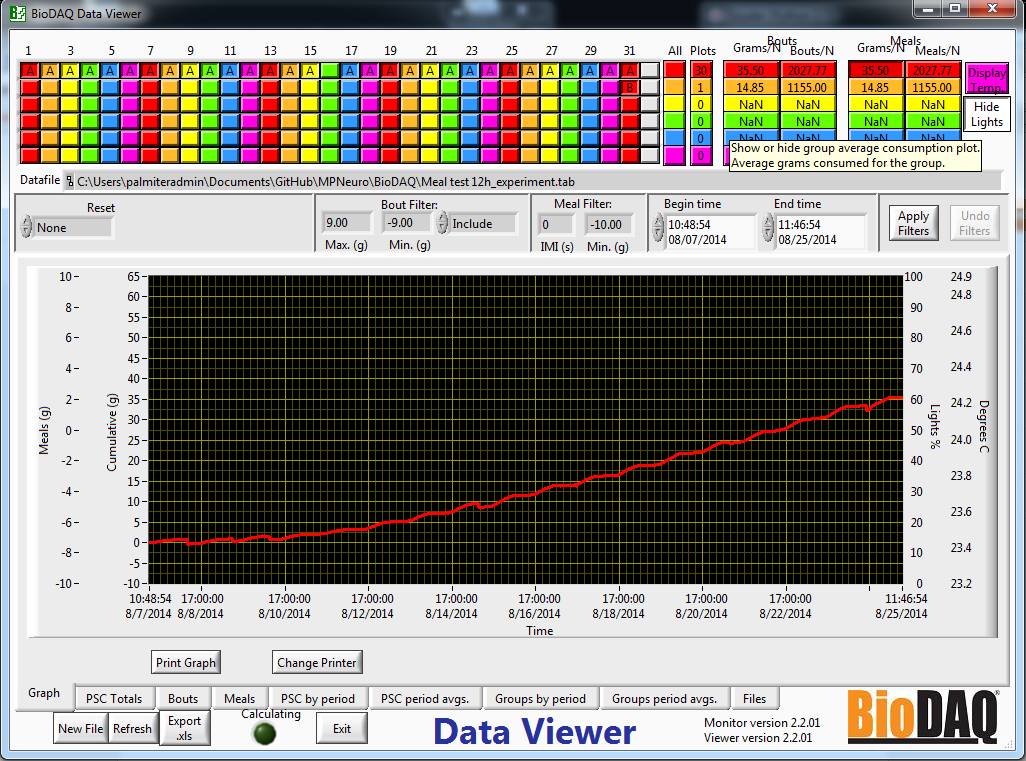Toggle Hide Lights

pos(986,114)
